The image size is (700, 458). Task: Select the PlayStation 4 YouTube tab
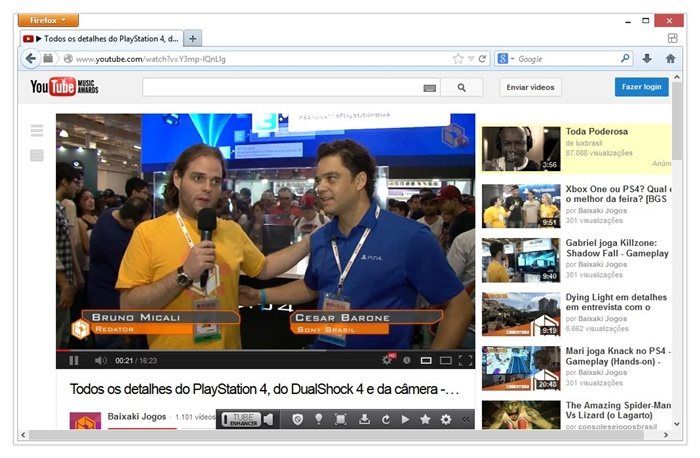point(101,39)
